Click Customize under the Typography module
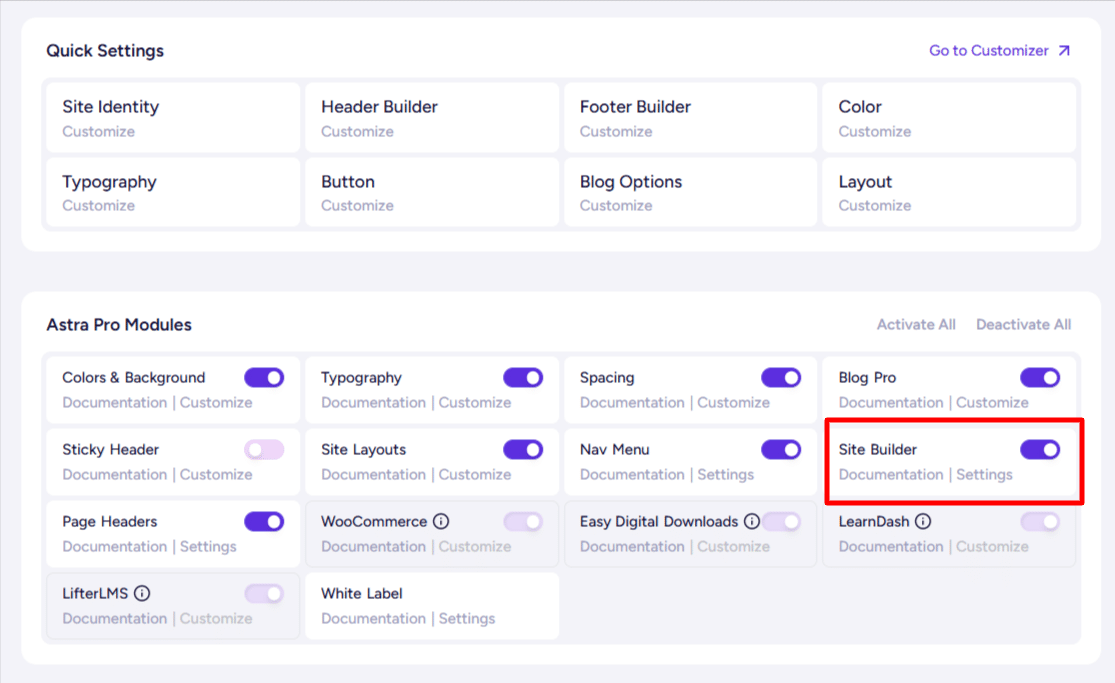 point(475,403)
